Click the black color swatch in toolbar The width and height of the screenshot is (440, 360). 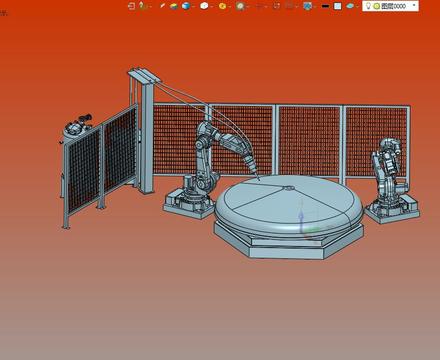point(325,6)
